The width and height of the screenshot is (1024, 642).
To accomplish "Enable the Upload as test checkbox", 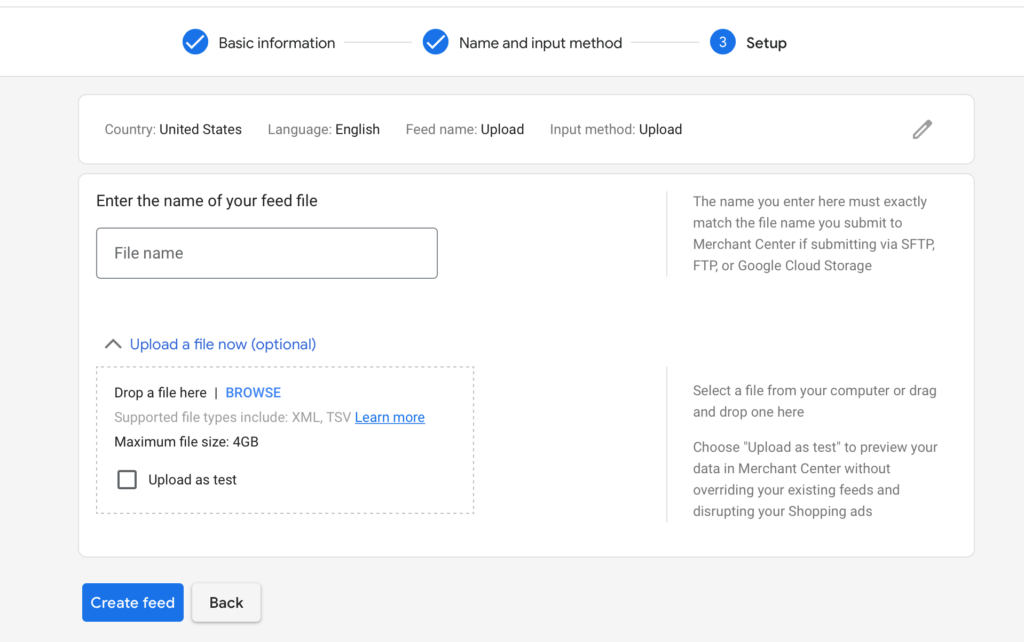I will [x=127, y=479].
